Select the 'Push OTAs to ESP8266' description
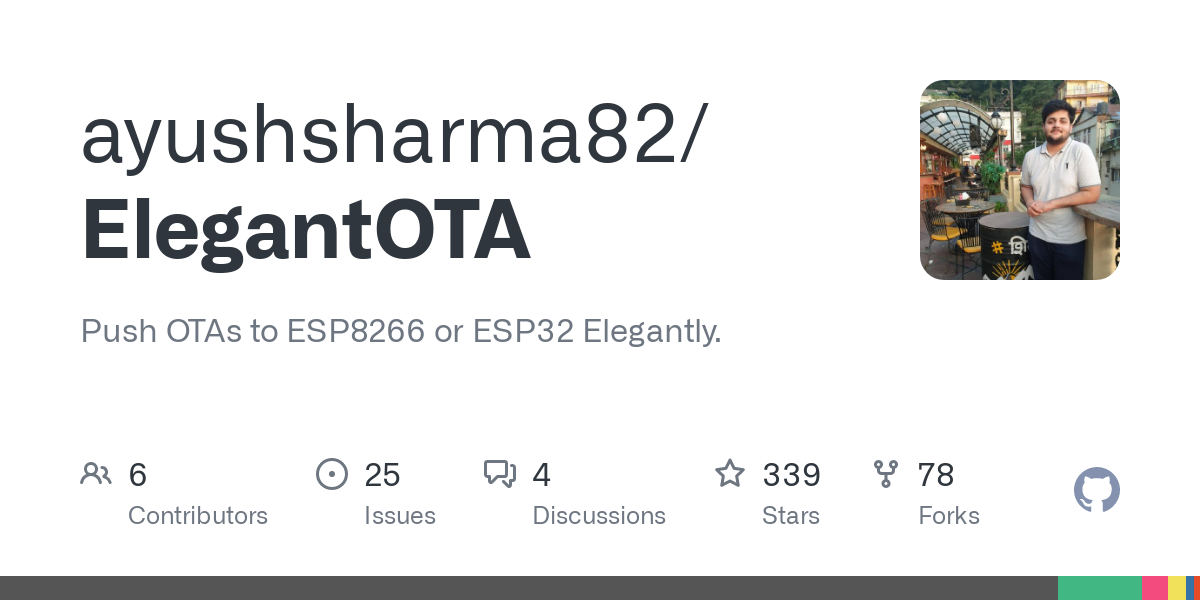 (401, 331)
